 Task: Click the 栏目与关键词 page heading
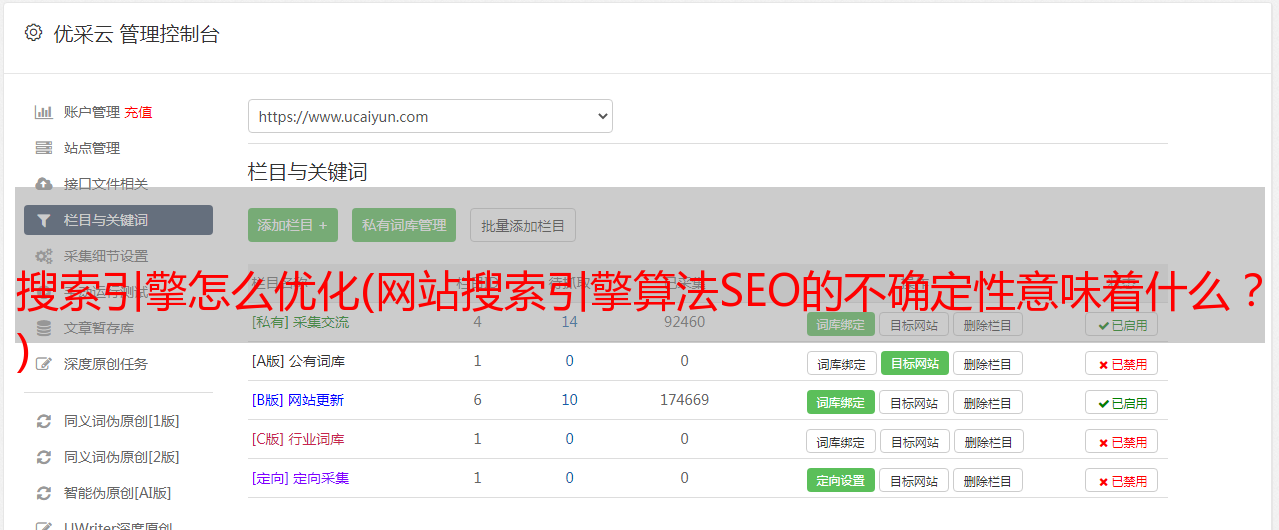(308, 172)
